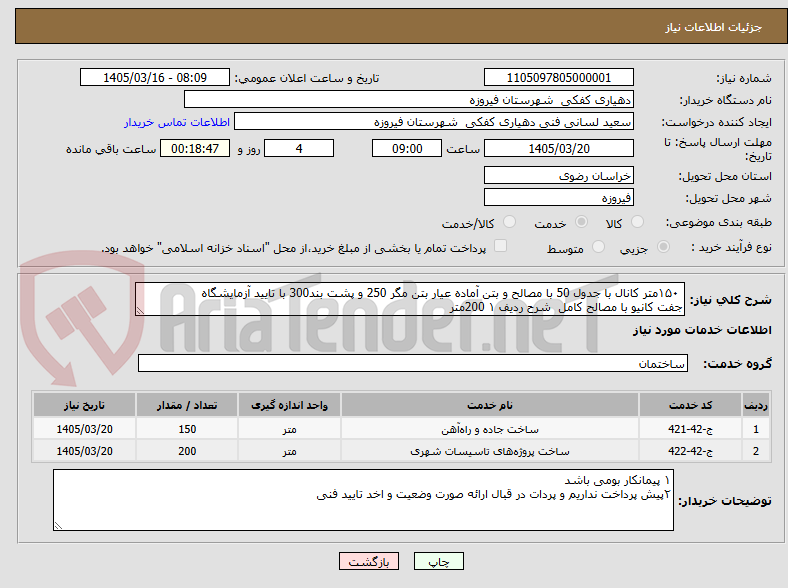This screenshot has height=588, width=788.
Task: Click the شهر محل تحویل field
Action: pos(558,197)
